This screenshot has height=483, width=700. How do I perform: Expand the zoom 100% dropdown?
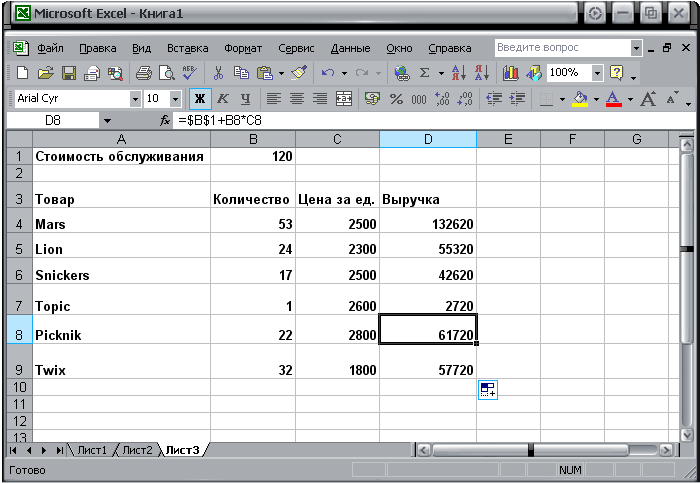pos(597,72)
